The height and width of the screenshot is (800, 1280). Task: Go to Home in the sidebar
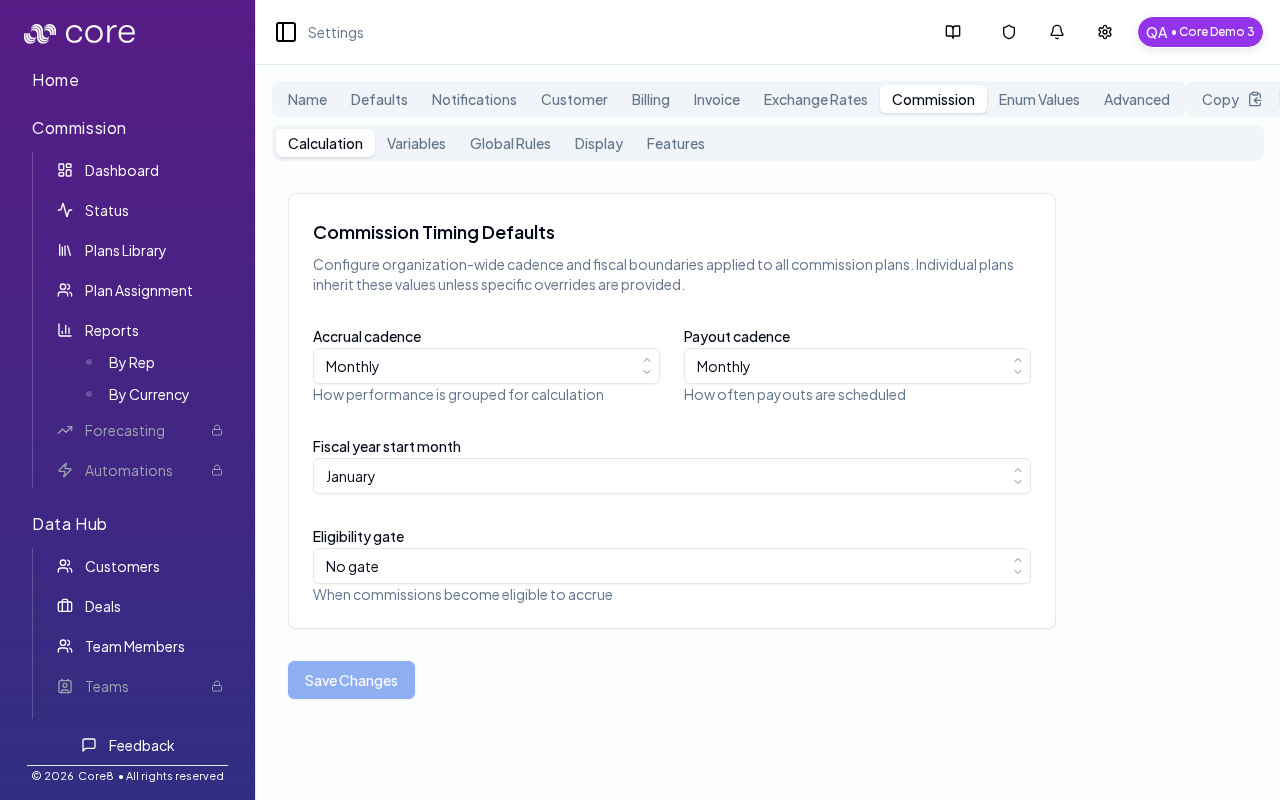coord(55,80)
